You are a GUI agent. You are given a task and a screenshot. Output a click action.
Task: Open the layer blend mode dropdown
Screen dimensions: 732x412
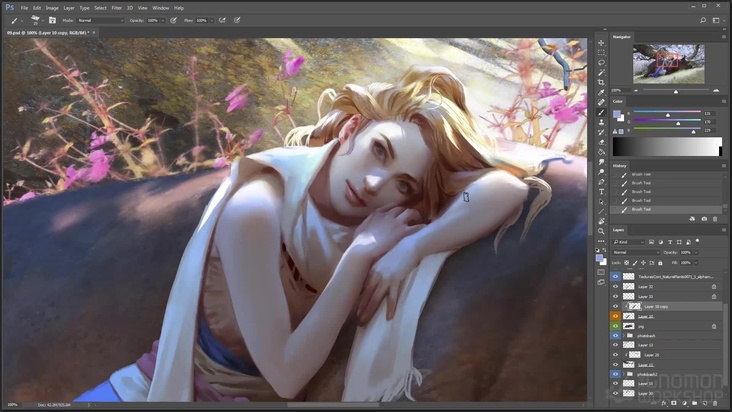pyautogui.click(x=636, y=252)
